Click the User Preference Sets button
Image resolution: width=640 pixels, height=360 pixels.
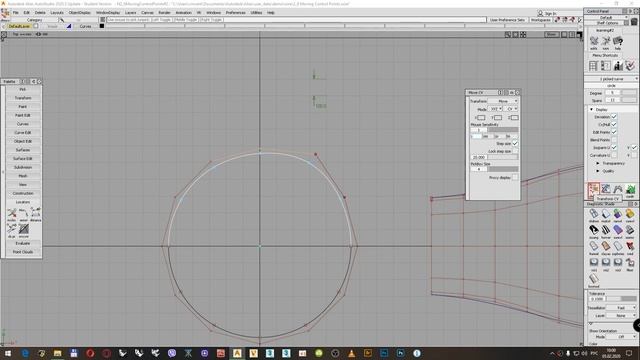tap(507, 20)
